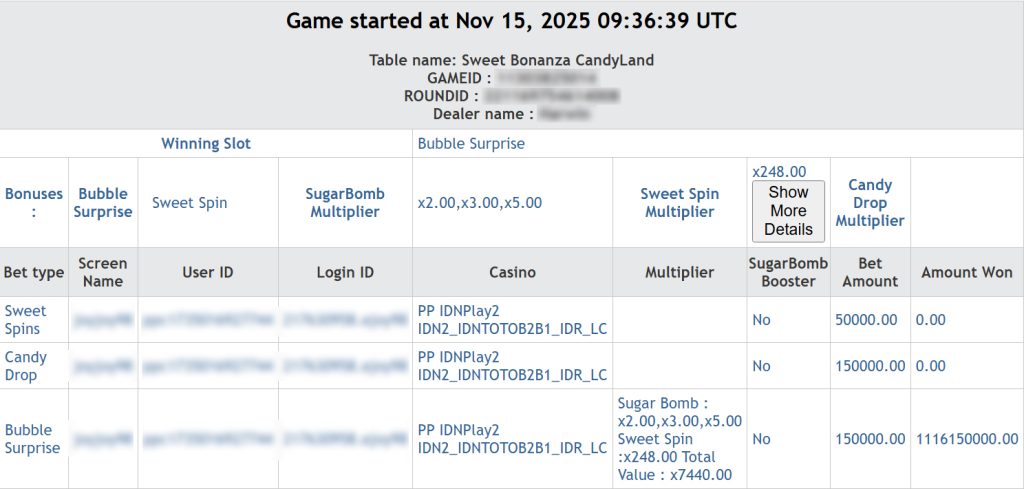Viewport: 1024px width, 489px height.
Task: Click the Sweet Spin bonus entry
Action: coord(190,202)
